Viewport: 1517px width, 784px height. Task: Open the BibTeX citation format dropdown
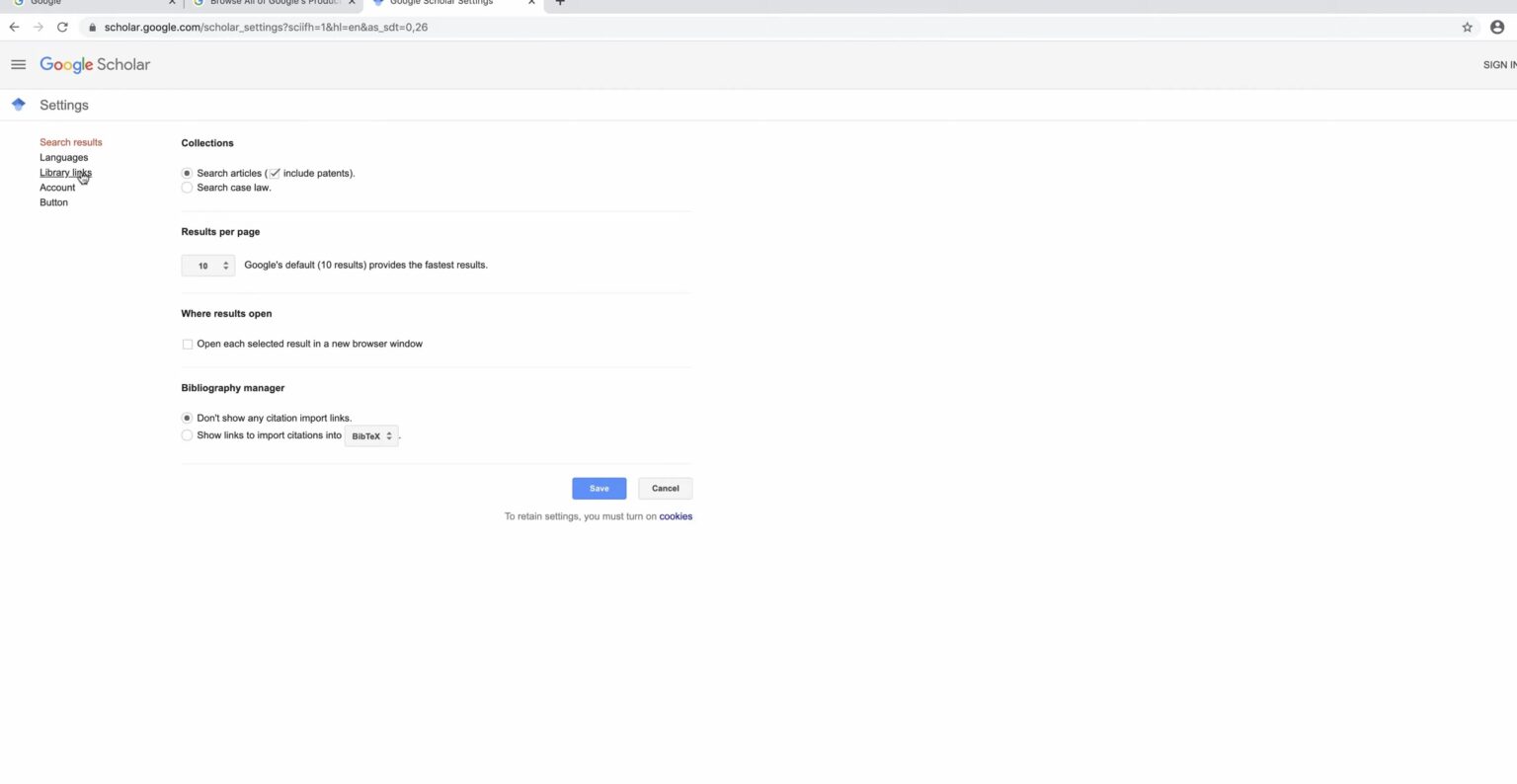point(371,435)
